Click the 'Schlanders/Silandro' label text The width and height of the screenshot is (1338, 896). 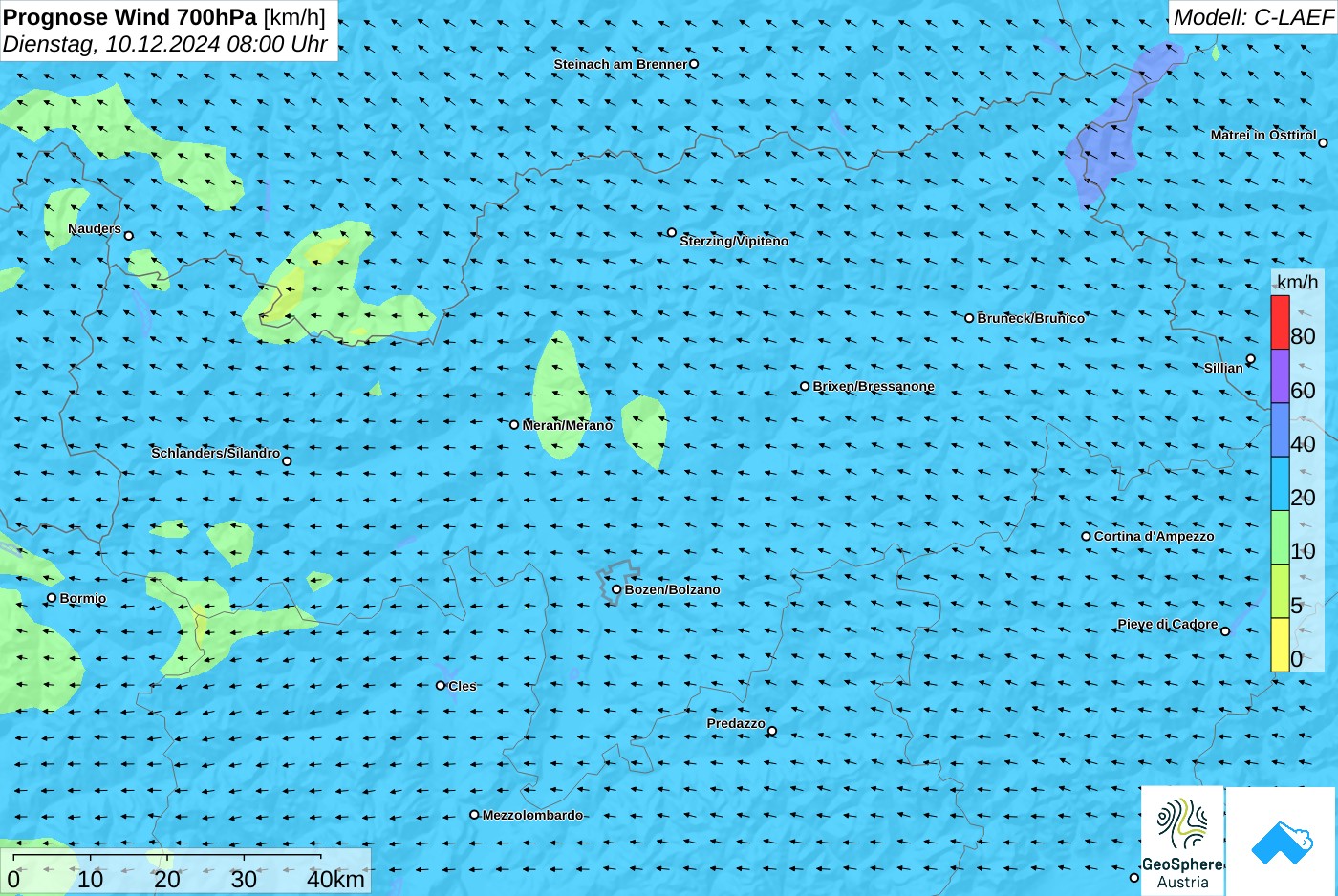216,453
